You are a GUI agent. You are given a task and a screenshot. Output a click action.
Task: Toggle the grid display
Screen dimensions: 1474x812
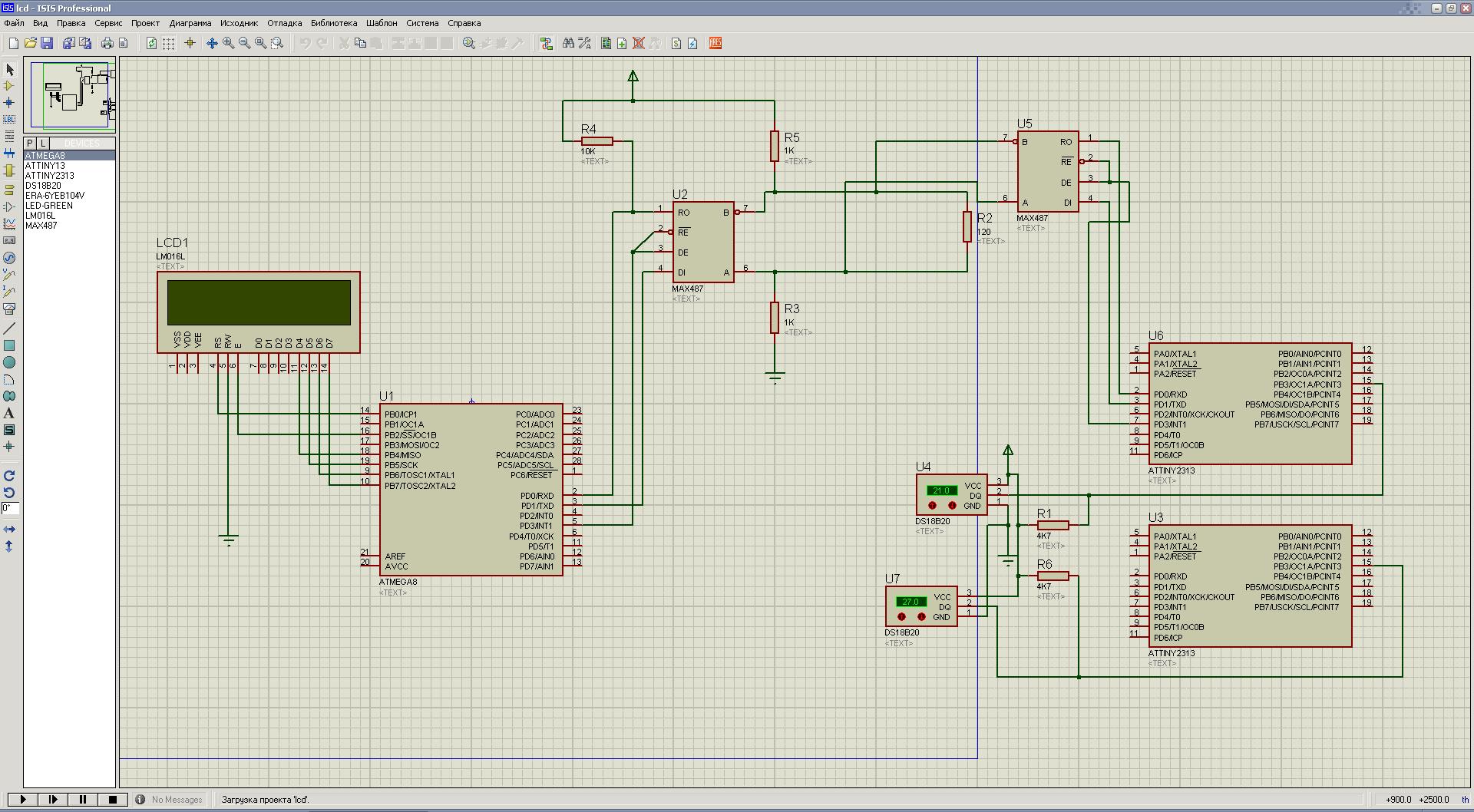pyautogui.click(x=168, y=44)
